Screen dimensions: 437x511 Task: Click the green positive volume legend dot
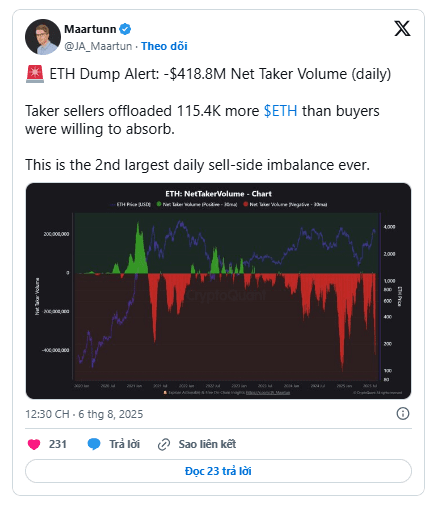159,204
